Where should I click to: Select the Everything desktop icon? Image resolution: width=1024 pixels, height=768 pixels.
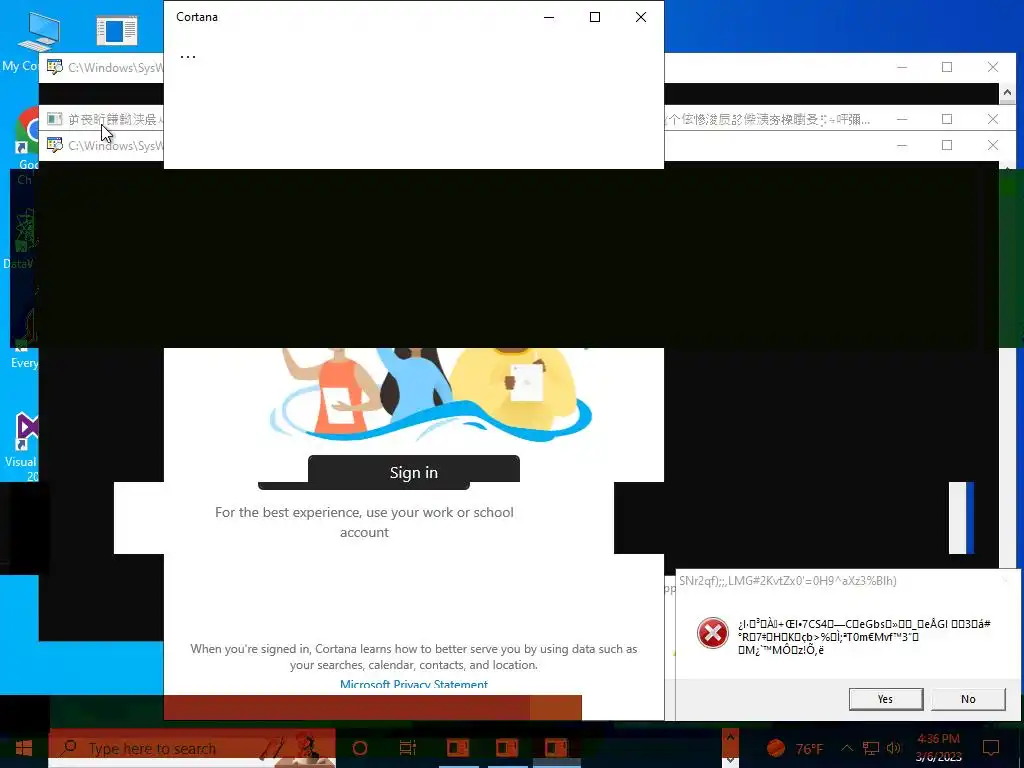(24, 340)
